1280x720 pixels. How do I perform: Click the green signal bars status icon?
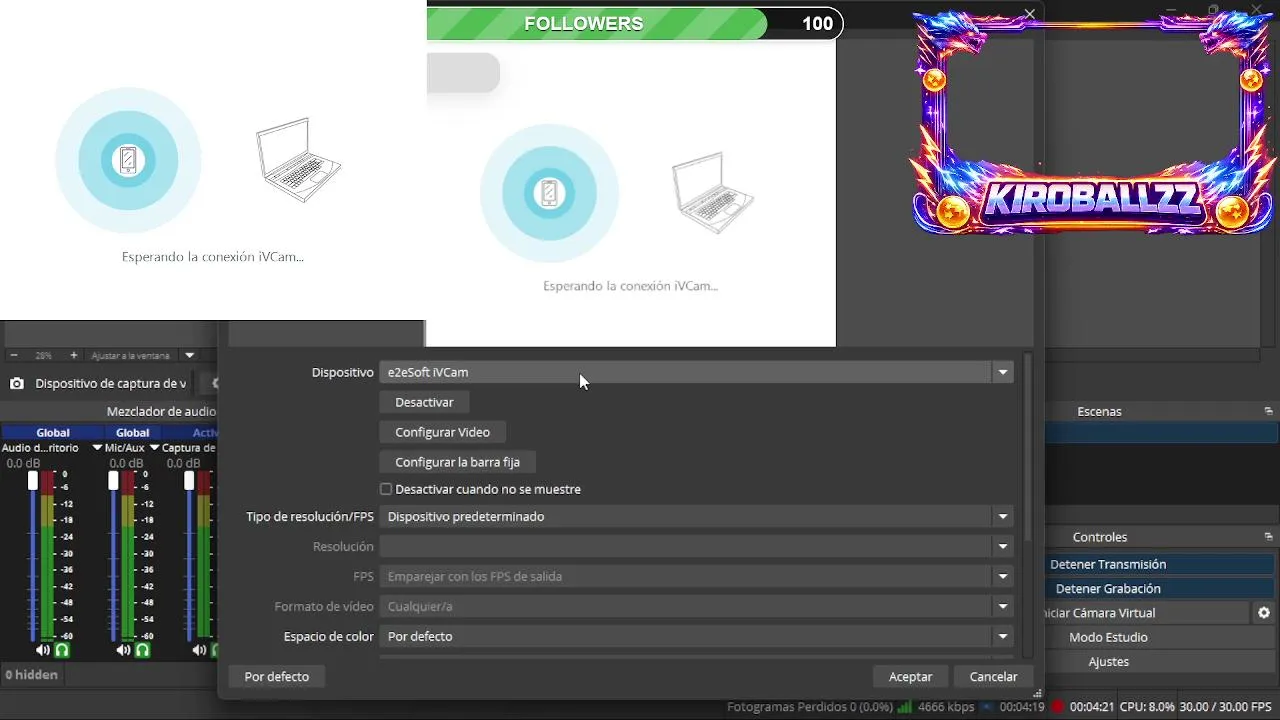[904, 707]
